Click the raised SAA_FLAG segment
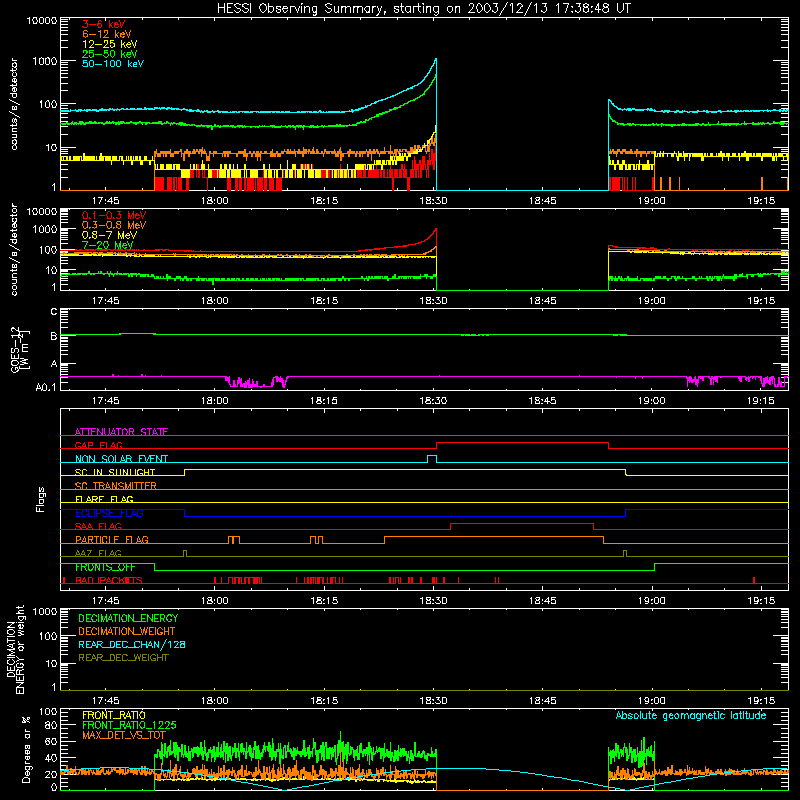800x800 pixels. [522, 524]
